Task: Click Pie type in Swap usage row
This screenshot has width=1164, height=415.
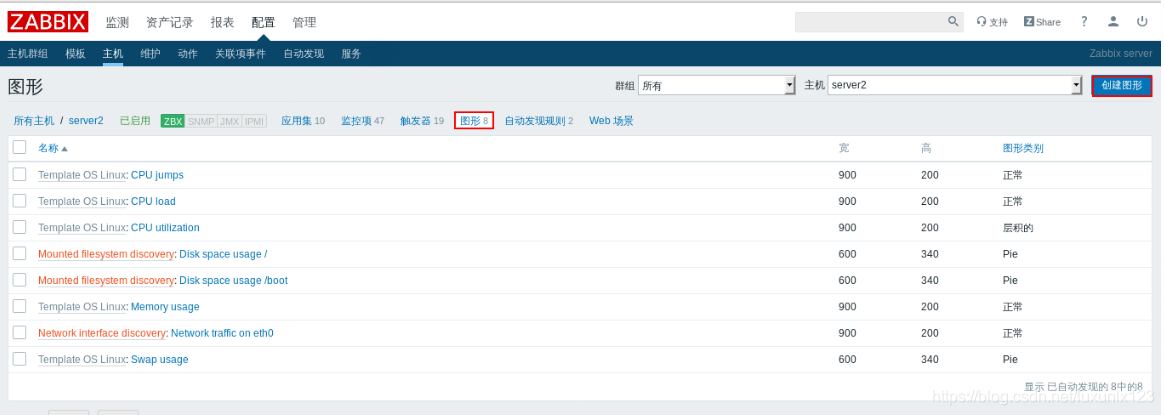Action: pos(1010,359)
